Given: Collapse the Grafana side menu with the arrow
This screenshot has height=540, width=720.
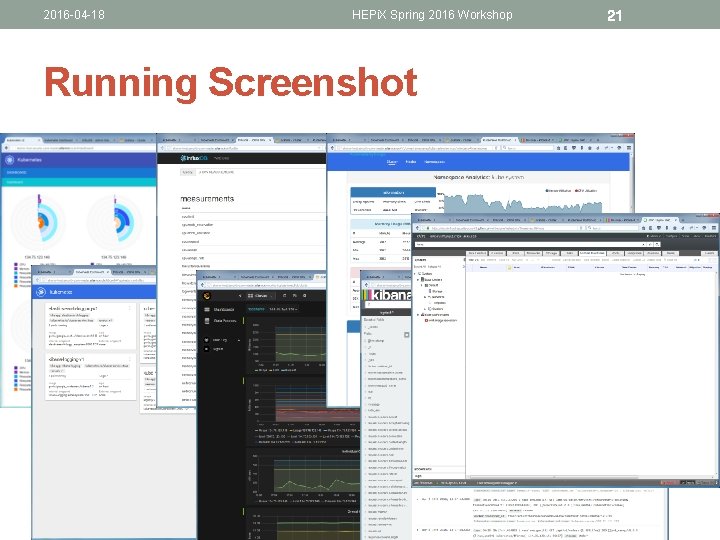Looking at the screenshot, I should [240, 296].
